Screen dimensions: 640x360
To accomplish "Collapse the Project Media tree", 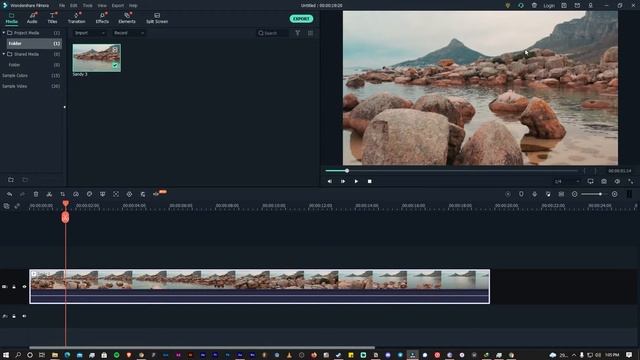I will pos(4,33).
